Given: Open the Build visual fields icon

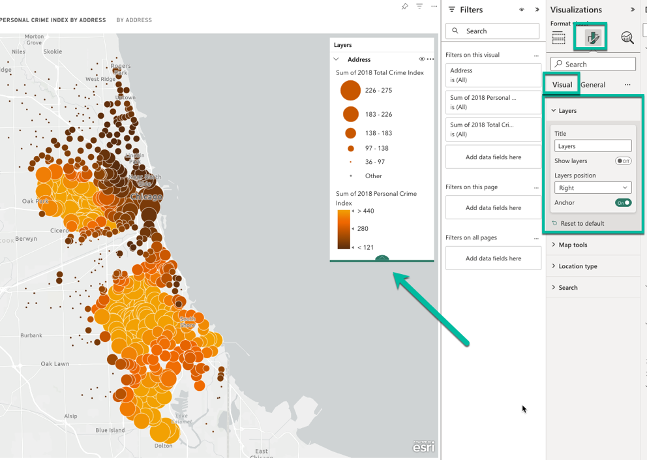Looking at the screenshot, I should (x=560, y=38).
